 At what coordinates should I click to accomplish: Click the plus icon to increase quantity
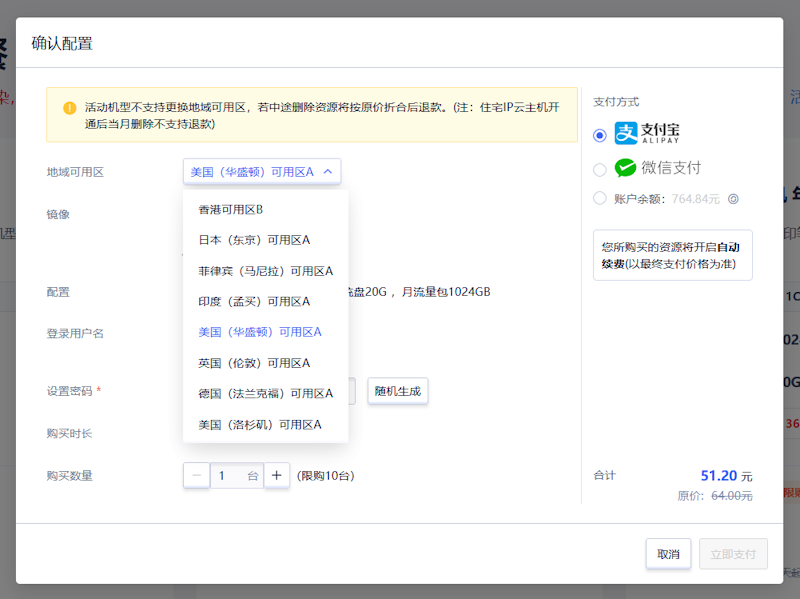(x=277, y=475)
